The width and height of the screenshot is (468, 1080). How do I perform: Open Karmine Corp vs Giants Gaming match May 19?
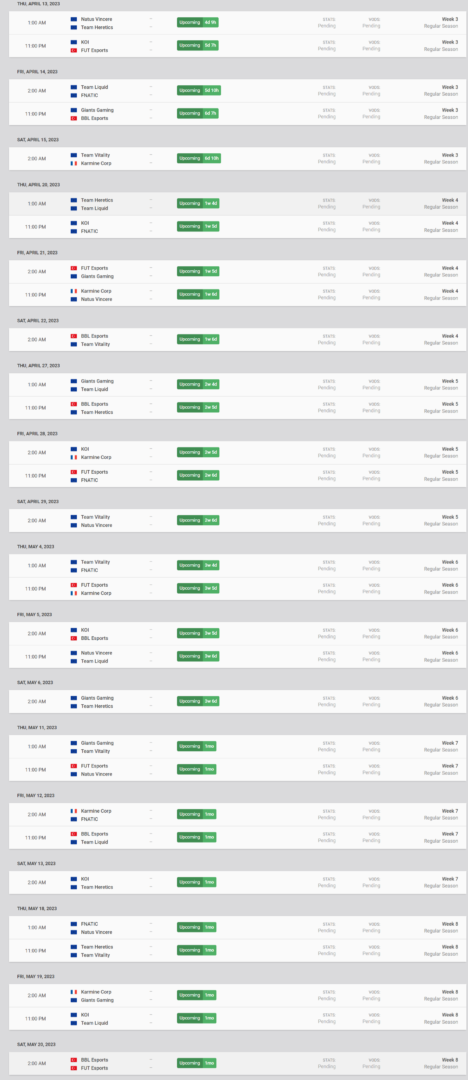coord(237,996)
